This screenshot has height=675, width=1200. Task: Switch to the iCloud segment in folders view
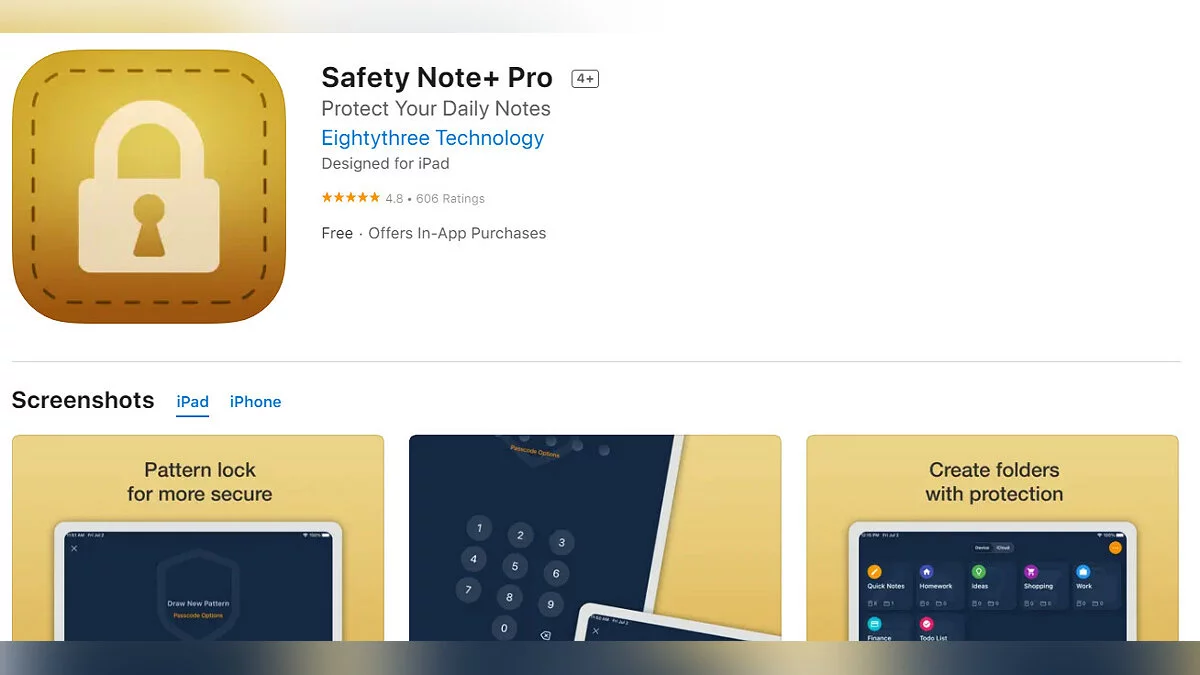click(x=1003, y=548)
